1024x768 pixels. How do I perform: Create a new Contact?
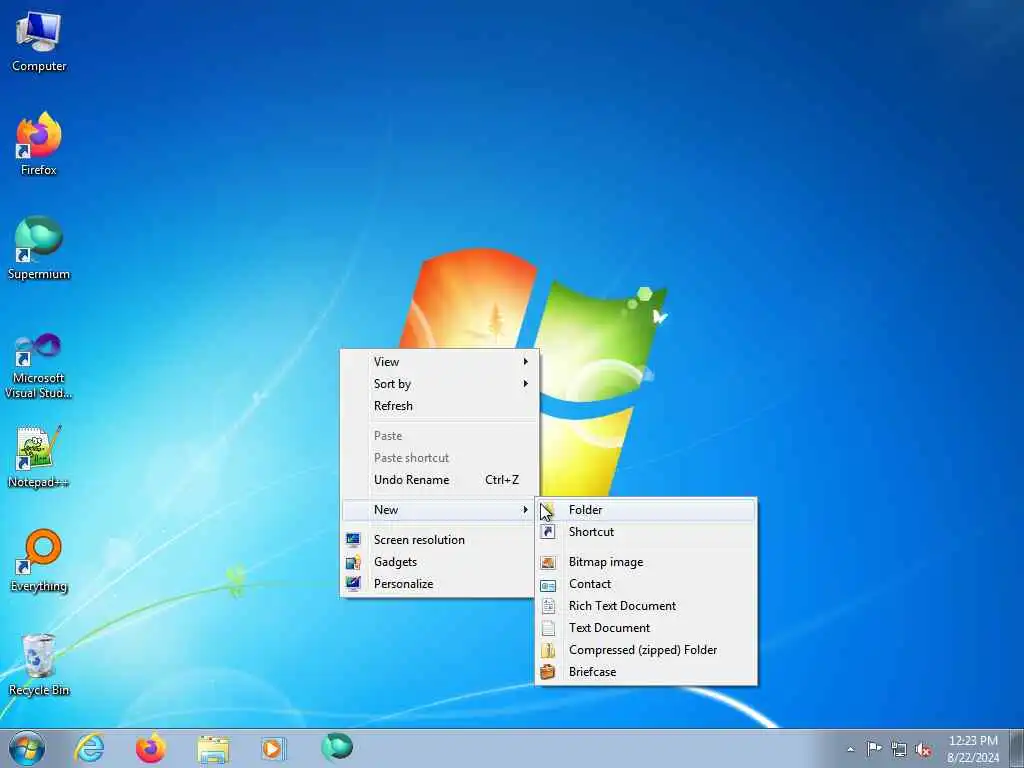[x=646, y=584]
